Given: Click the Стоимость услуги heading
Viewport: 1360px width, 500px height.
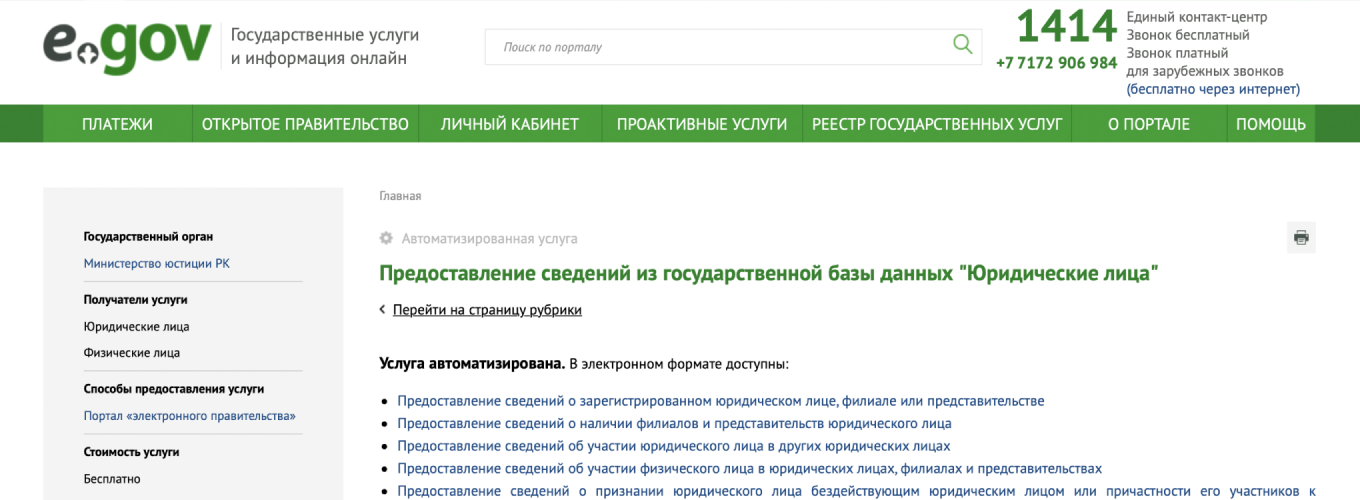Looking at the screenshot, I should [x=132, y=452].
